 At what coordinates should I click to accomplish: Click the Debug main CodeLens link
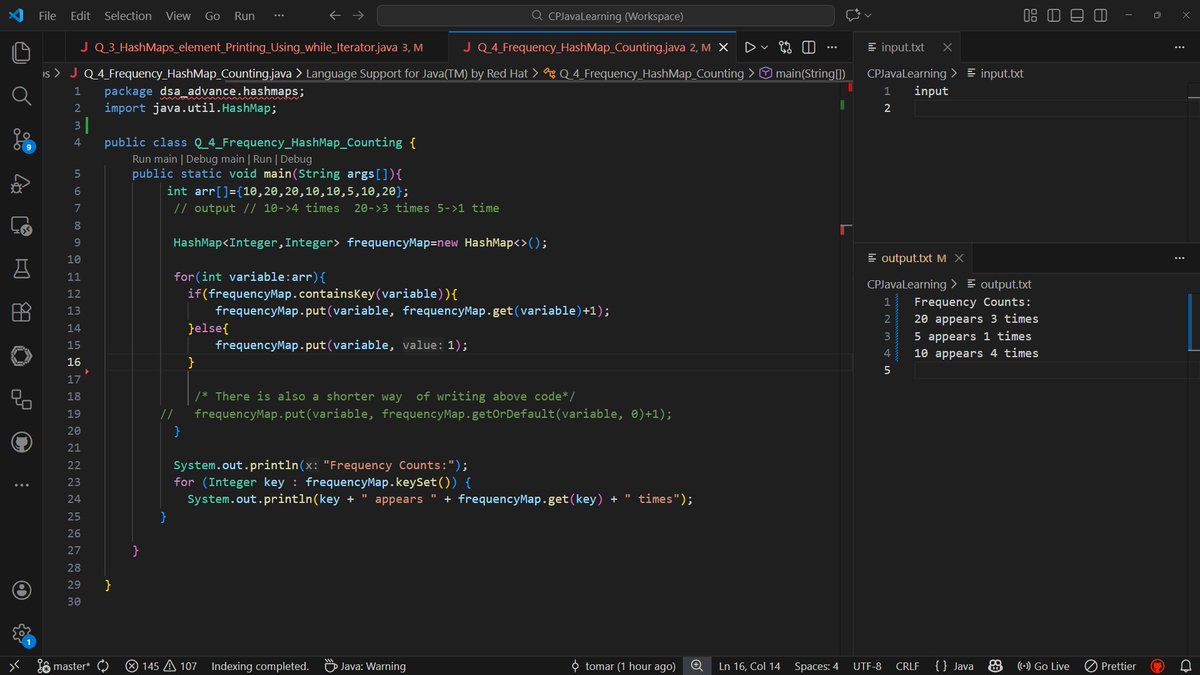pos(214,159)
